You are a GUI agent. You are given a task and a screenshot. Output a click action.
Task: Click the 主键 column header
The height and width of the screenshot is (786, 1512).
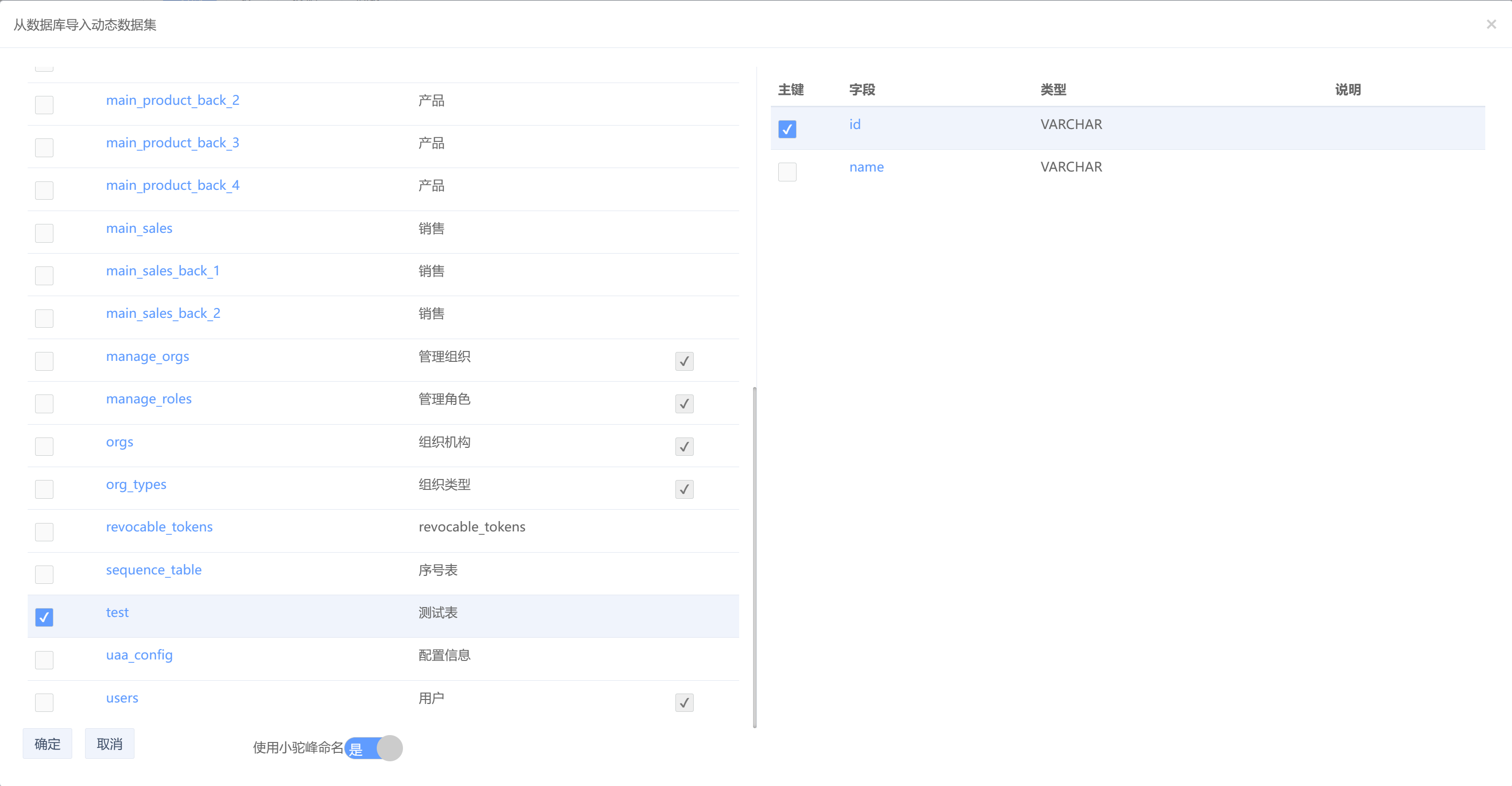(791, 90)
